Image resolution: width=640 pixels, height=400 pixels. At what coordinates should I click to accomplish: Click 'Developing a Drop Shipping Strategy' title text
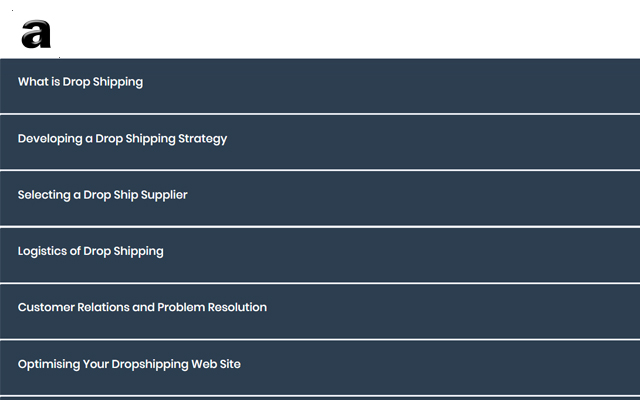tap(122, 138)
